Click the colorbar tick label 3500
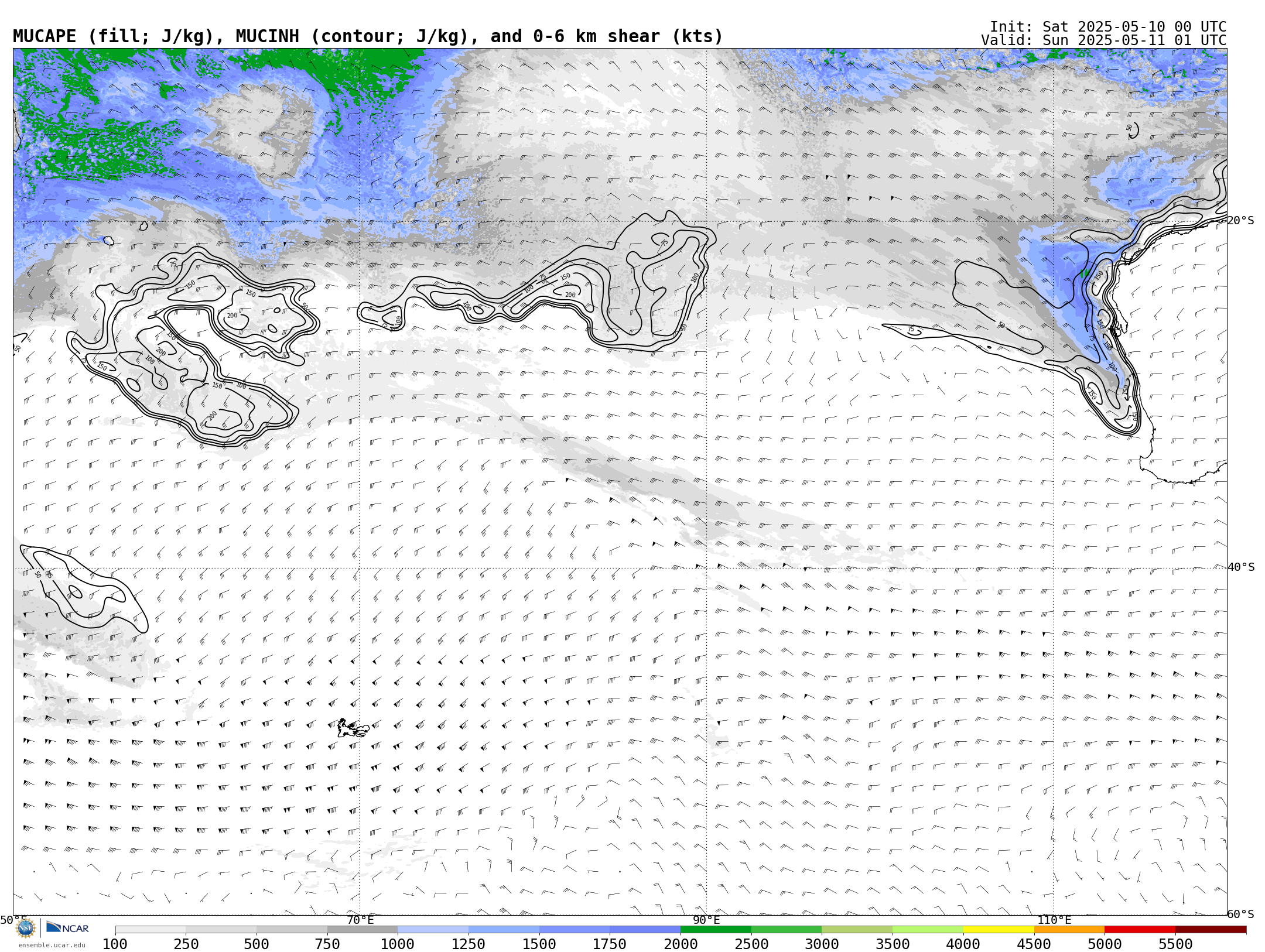Screen dimensions: 1265x952 click(893, 944)
